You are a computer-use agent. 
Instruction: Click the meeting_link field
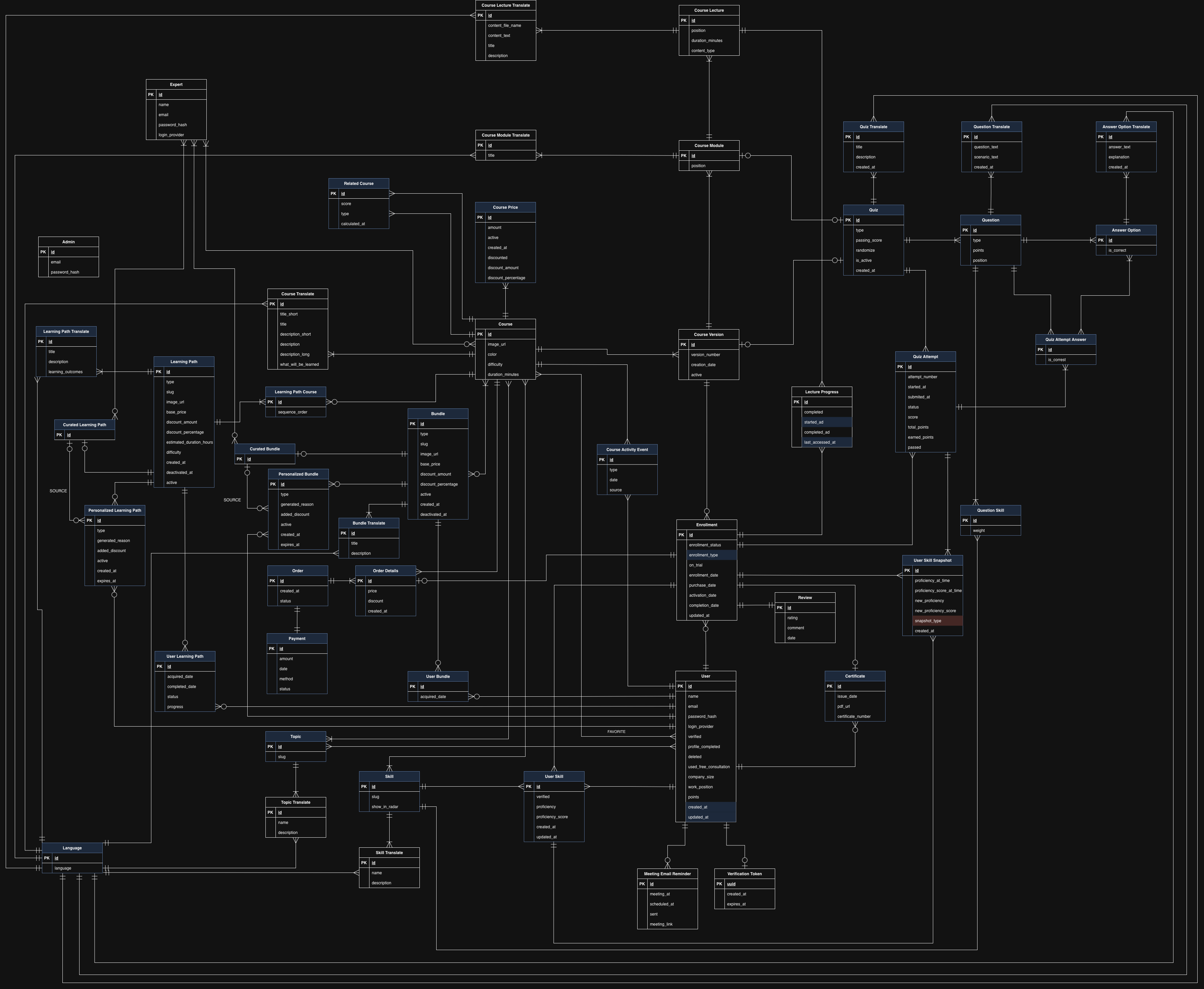coord(661,924)
